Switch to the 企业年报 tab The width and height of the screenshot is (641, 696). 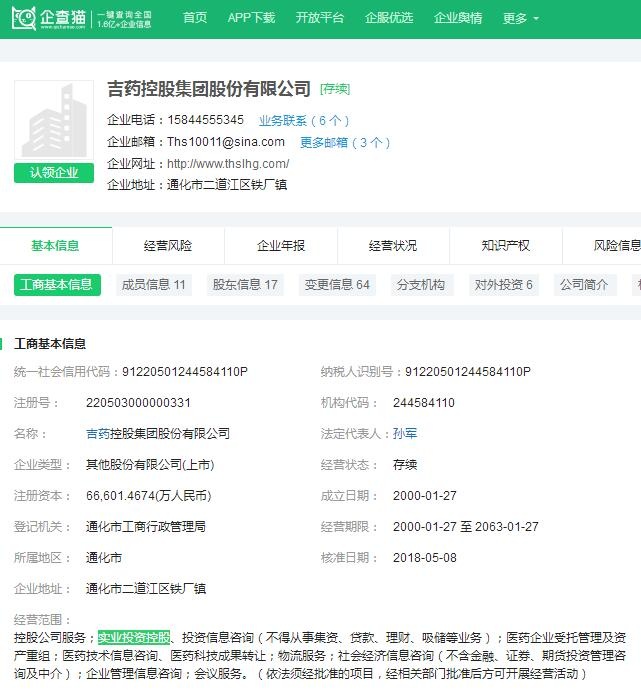281,246
